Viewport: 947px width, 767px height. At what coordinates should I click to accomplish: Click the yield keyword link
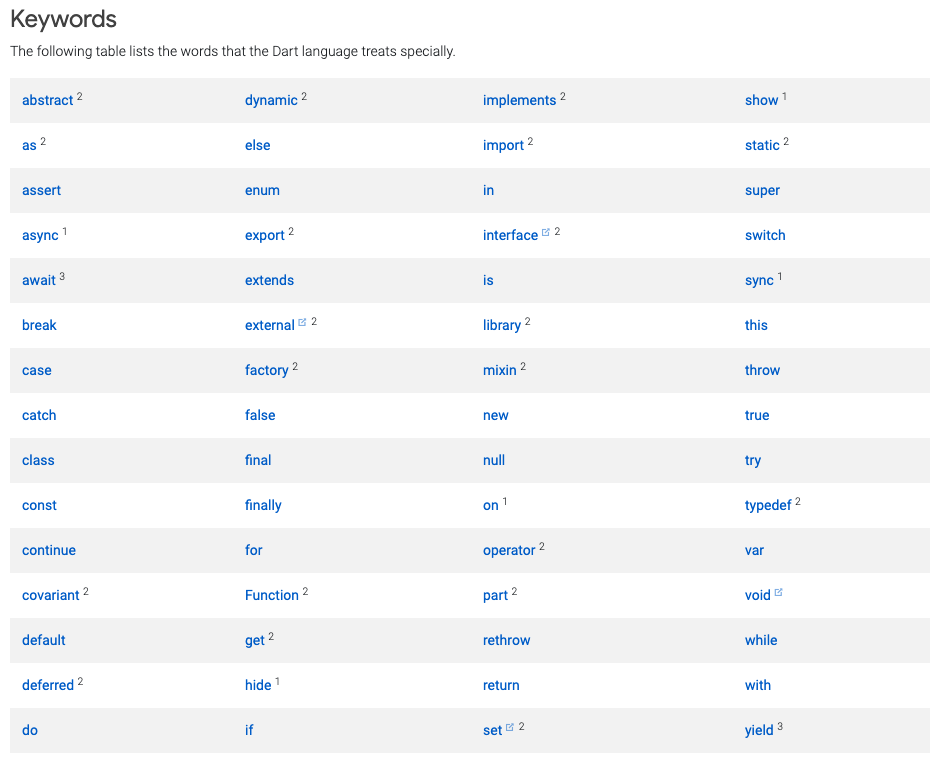[759, 730]
